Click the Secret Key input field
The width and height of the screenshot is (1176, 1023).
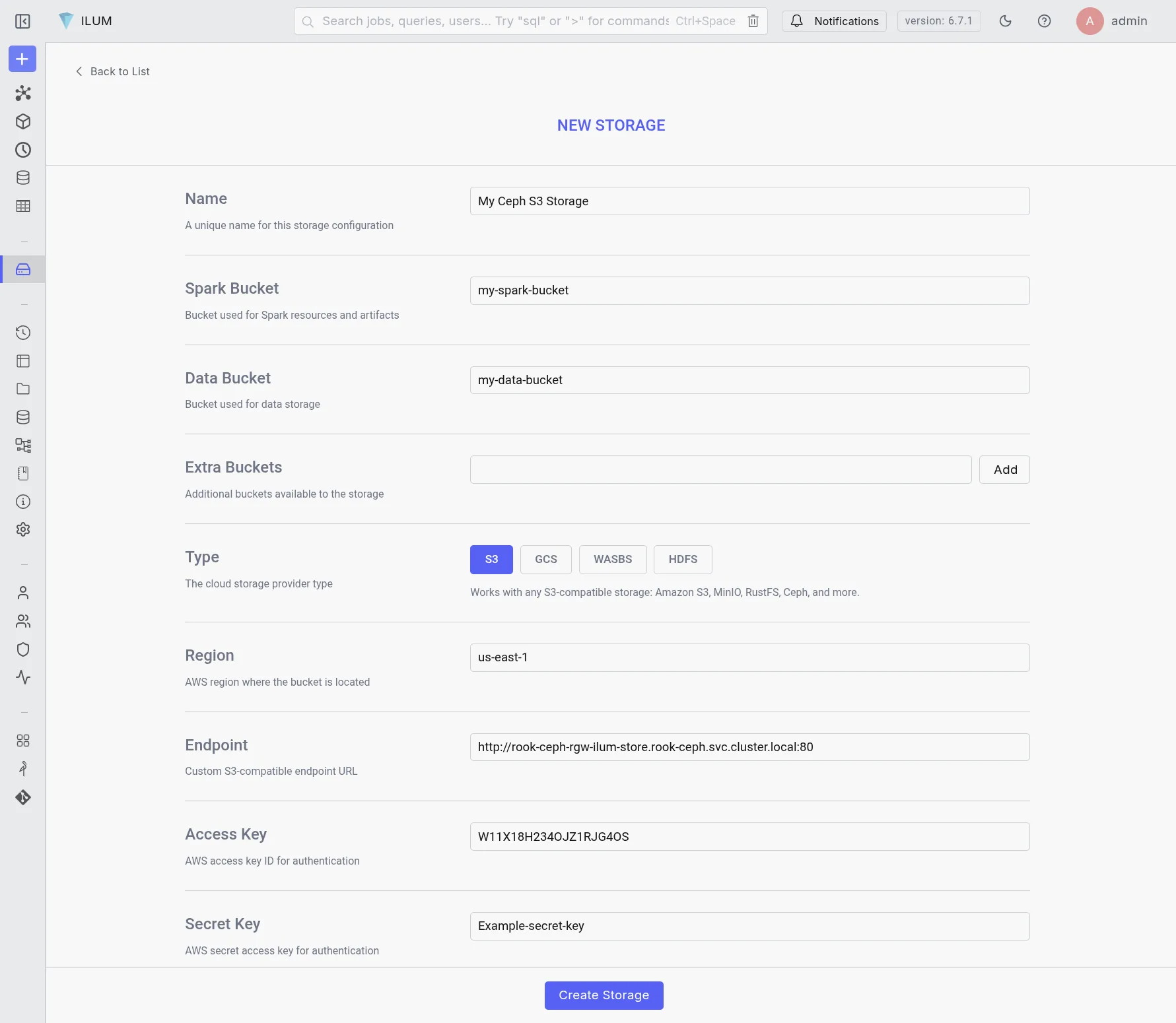(x=749, y=926)
